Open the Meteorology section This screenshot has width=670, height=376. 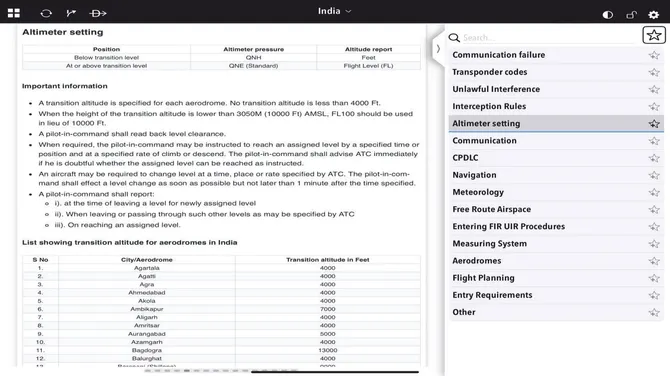[x=556, y=192]
